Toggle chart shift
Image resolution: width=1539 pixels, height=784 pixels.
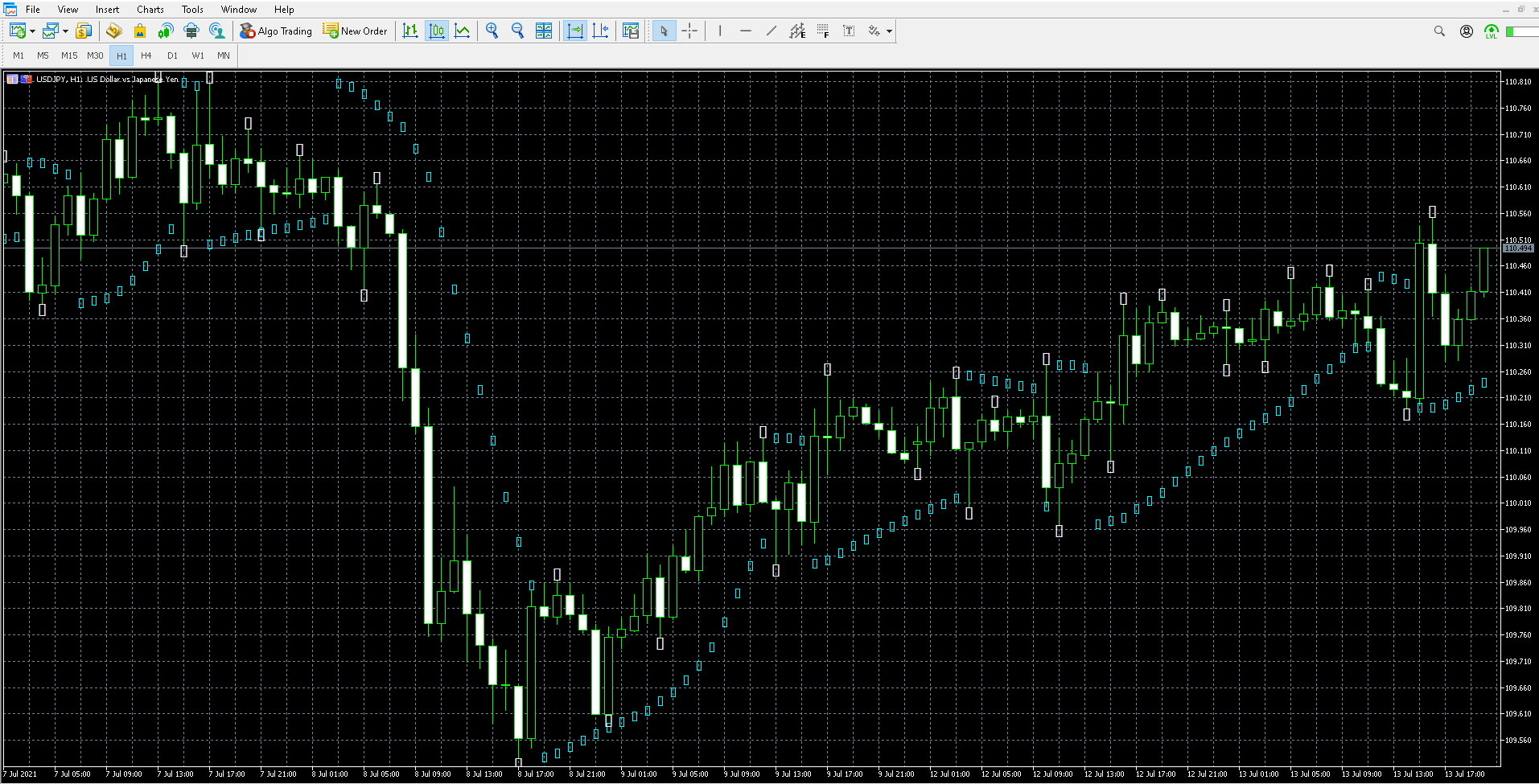pyautogui.click(x=575, y=31)
